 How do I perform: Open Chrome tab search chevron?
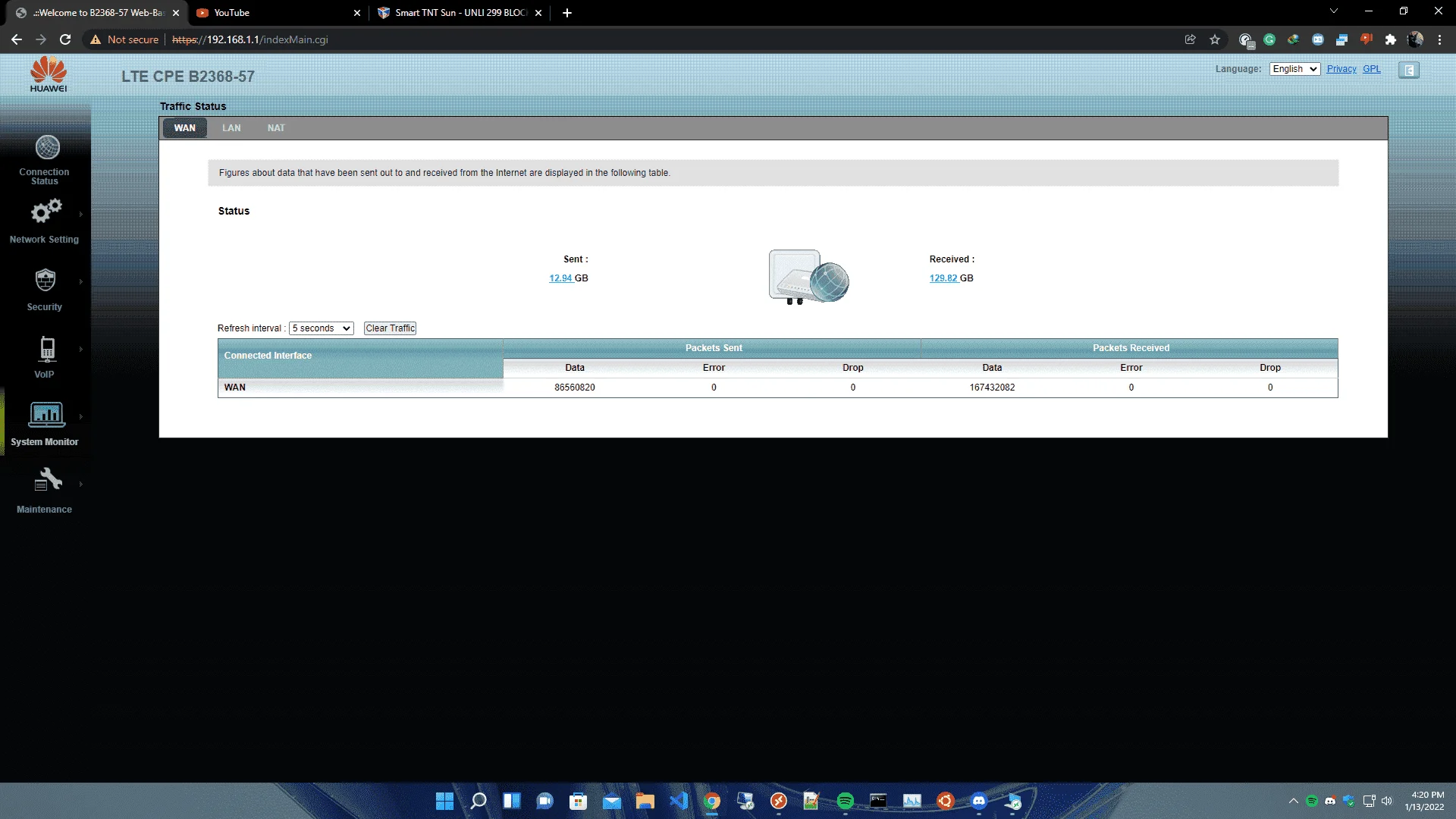[x=1334, y=11]
